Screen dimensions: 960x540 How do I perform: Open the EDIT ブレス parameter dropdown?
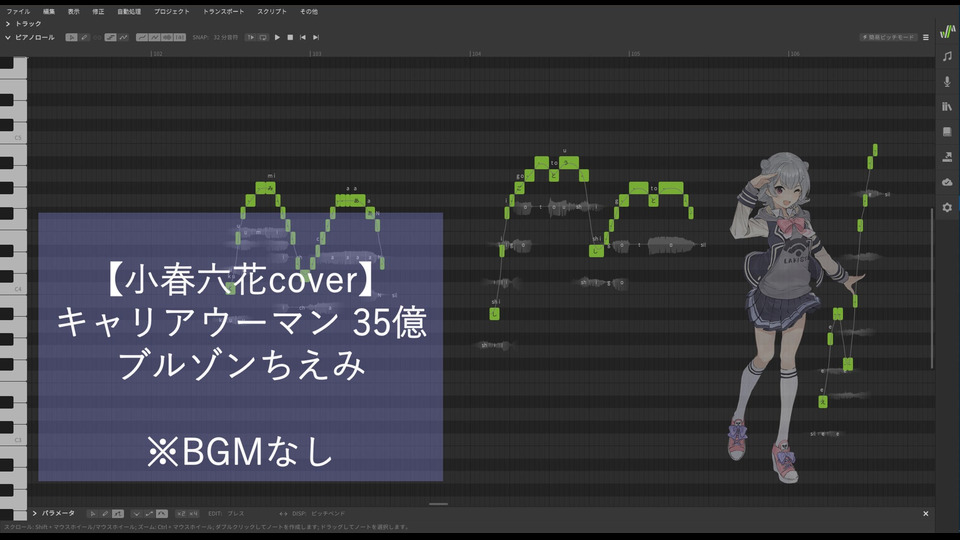226,514
